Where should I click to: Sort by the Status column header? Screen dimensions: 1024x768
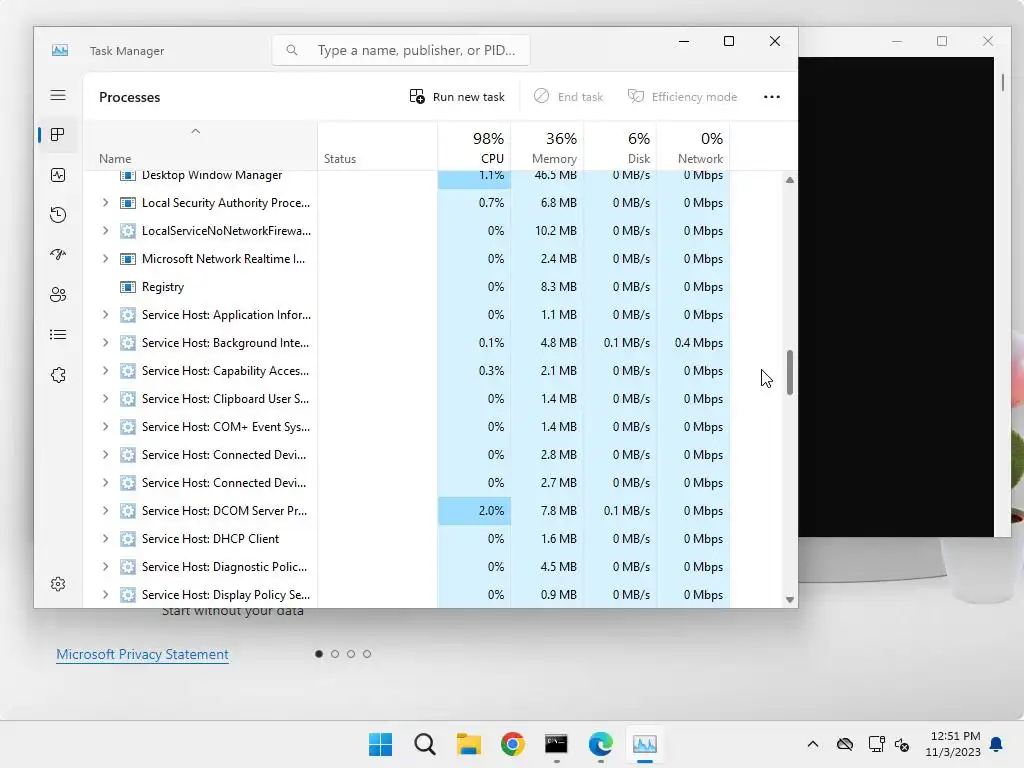click(x=377, y=146)
